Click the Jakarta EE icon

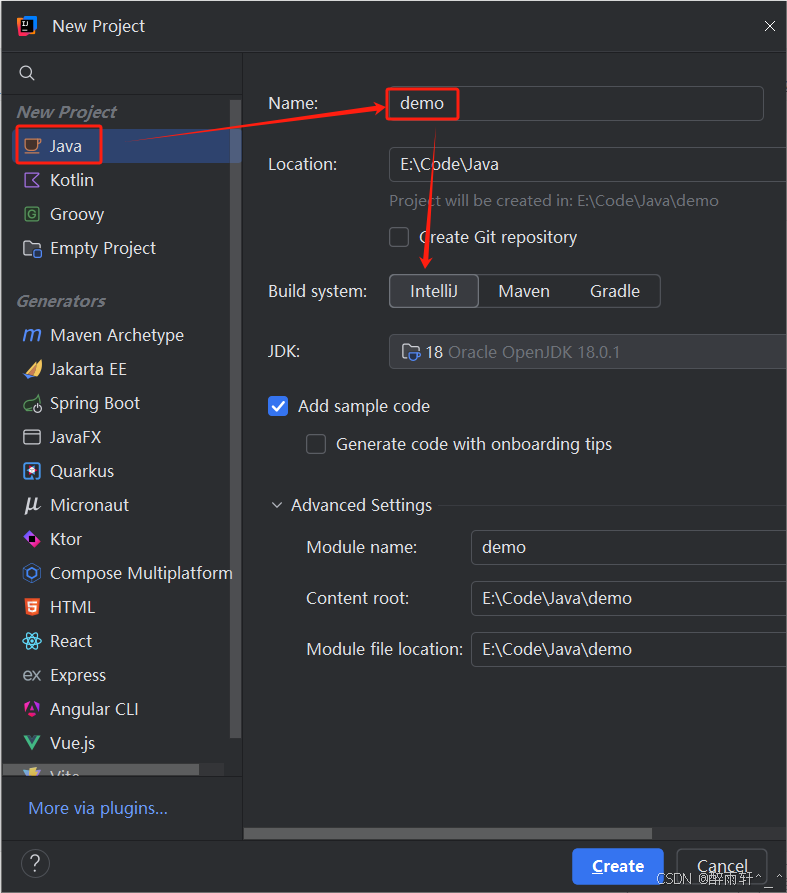pyautogui.click(x=32, y=369)
